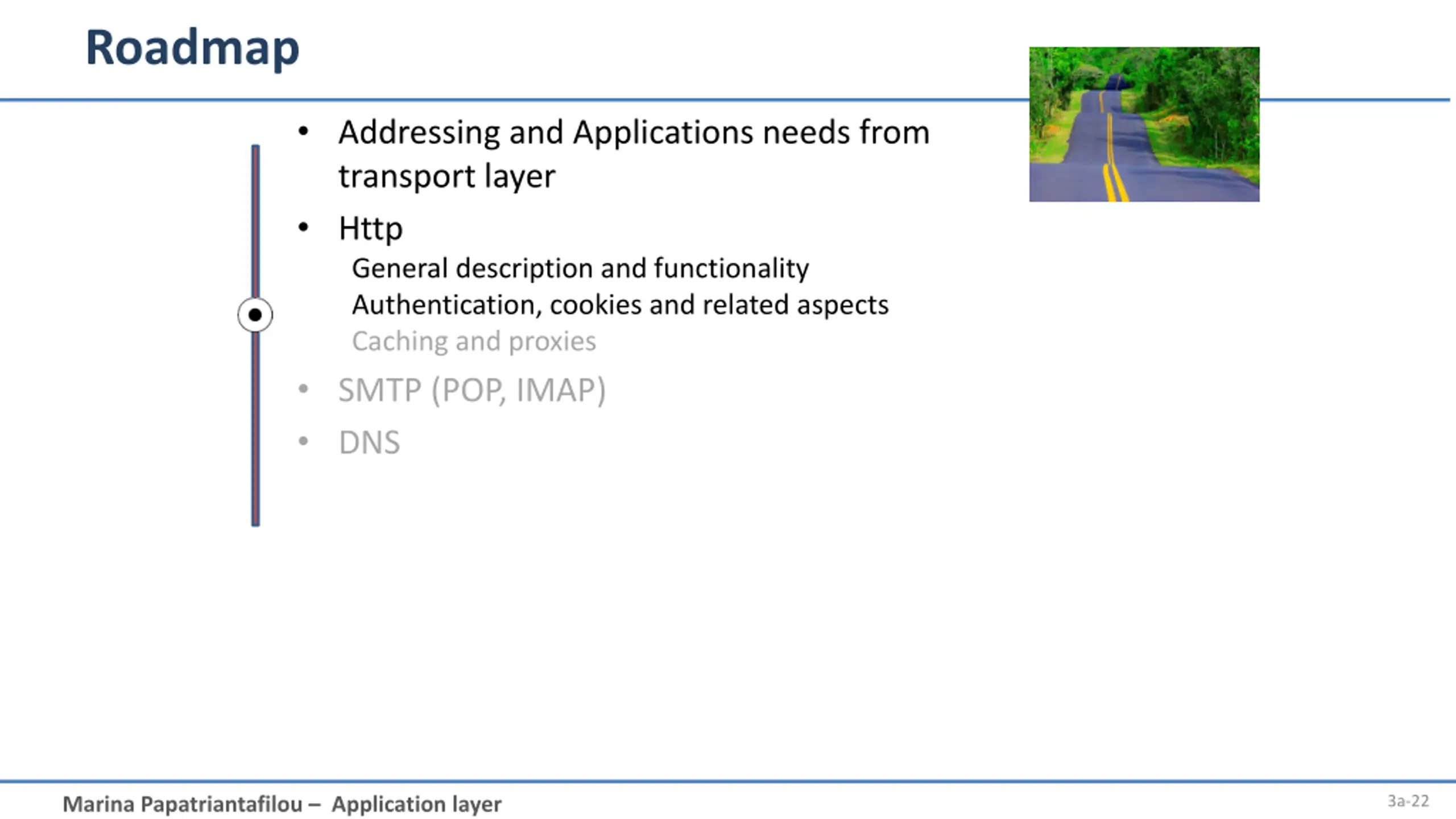Click the 'DNS' bullet text
Image resolution: width=1456 pixels, height=819 pixels.
click(369, 442)
